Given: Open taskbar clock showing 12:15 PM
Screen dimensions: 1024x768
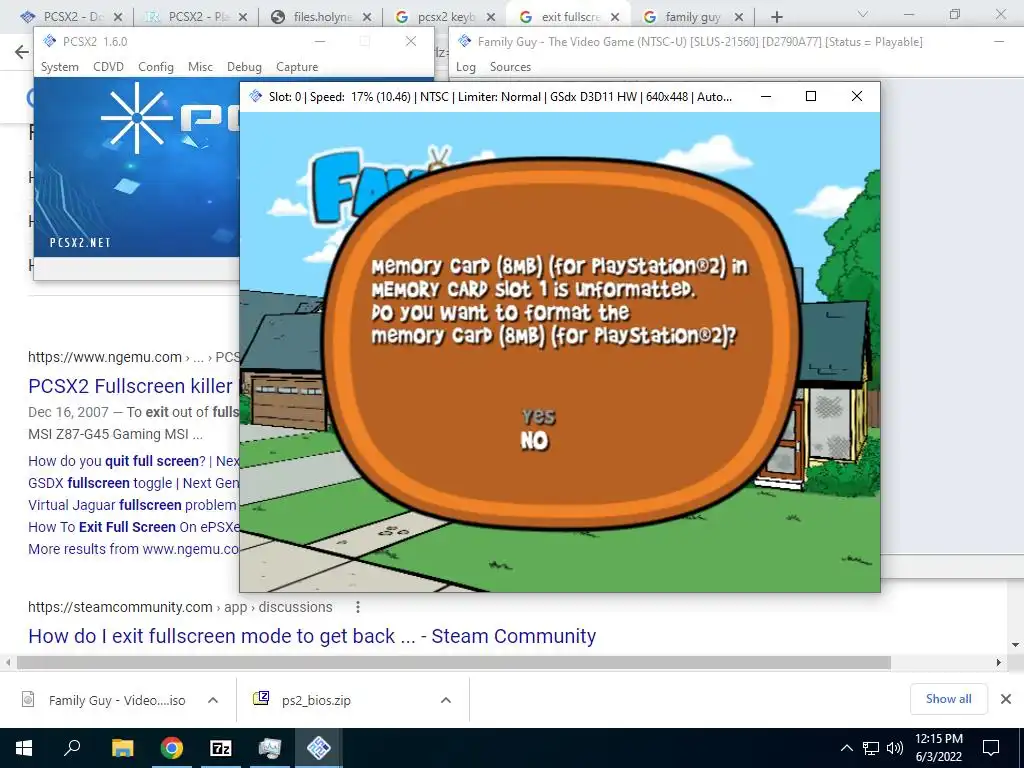Looking at the screenshot, I should (x=938, y=748).
